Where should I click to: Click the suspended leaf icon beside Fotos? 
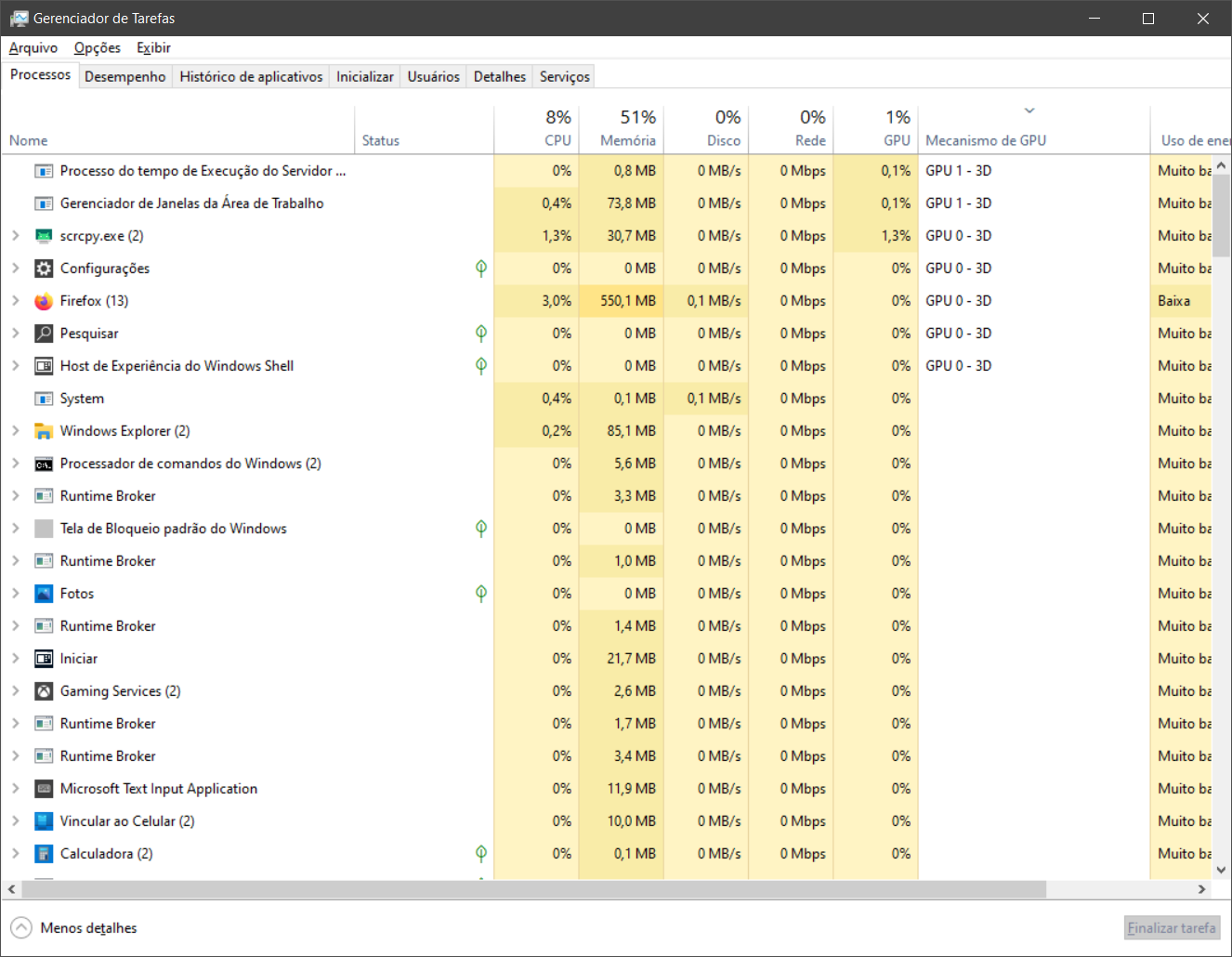coord(481,594)
